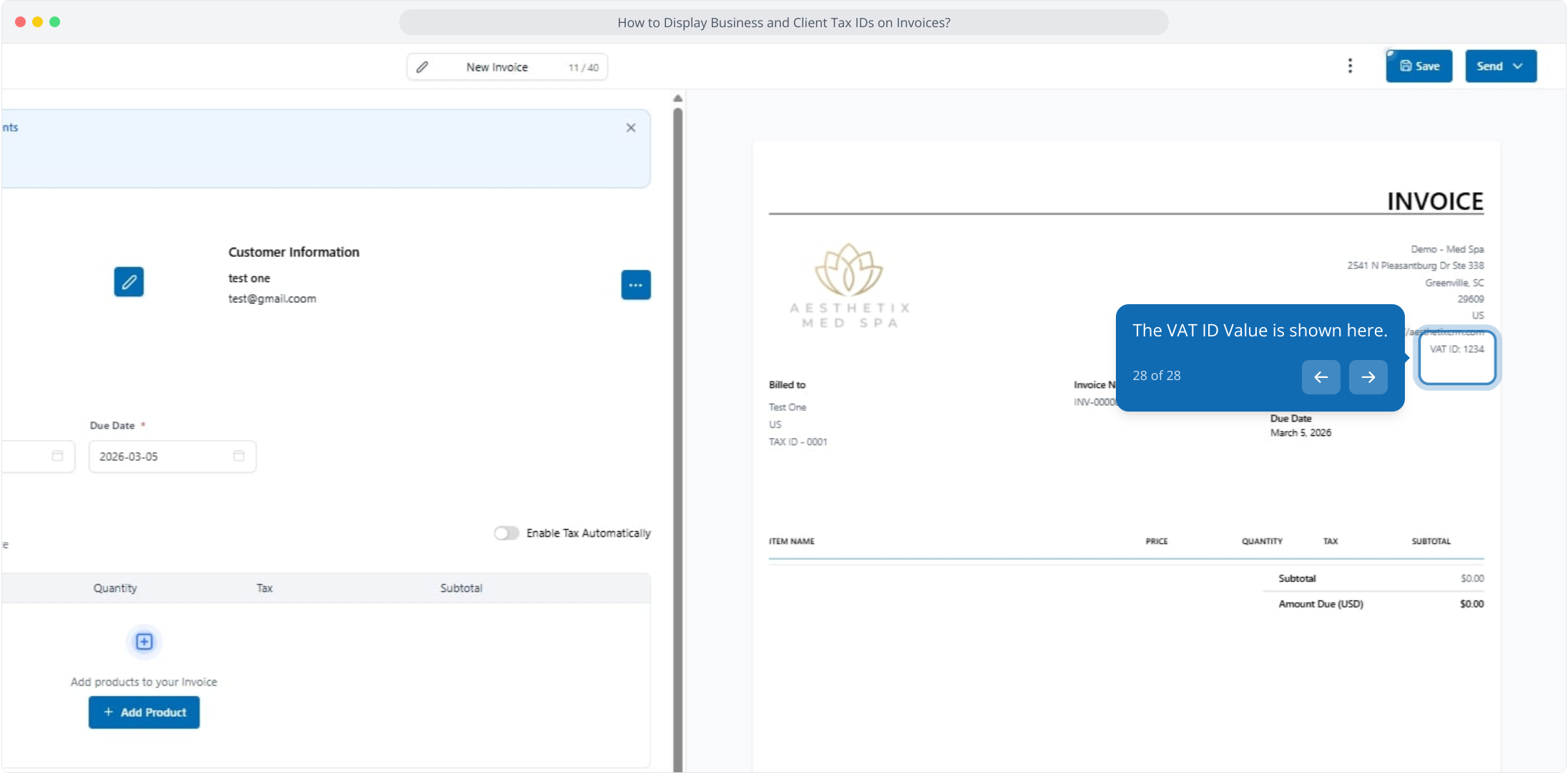The width and height of the screenshot is (1568, 773).
Task: Open calendar icon in left date field
Action: pyautogui.click(x=57, y=456)
